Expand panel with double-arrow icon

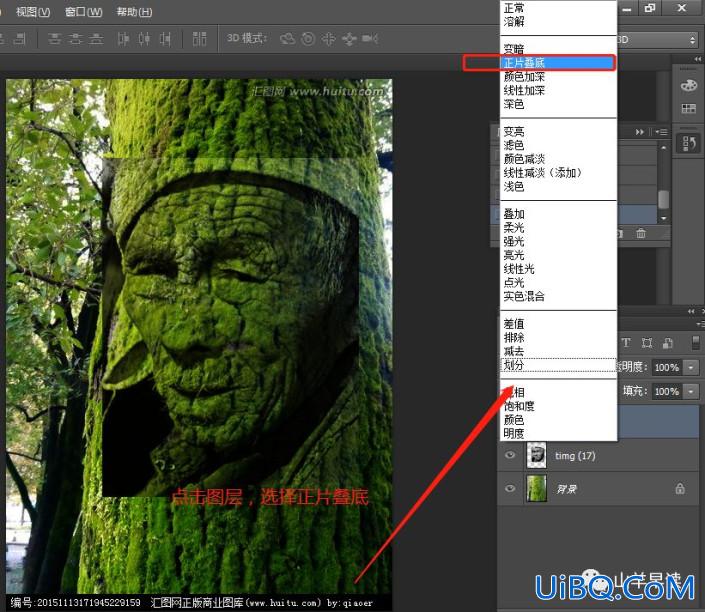coord(639,132)
